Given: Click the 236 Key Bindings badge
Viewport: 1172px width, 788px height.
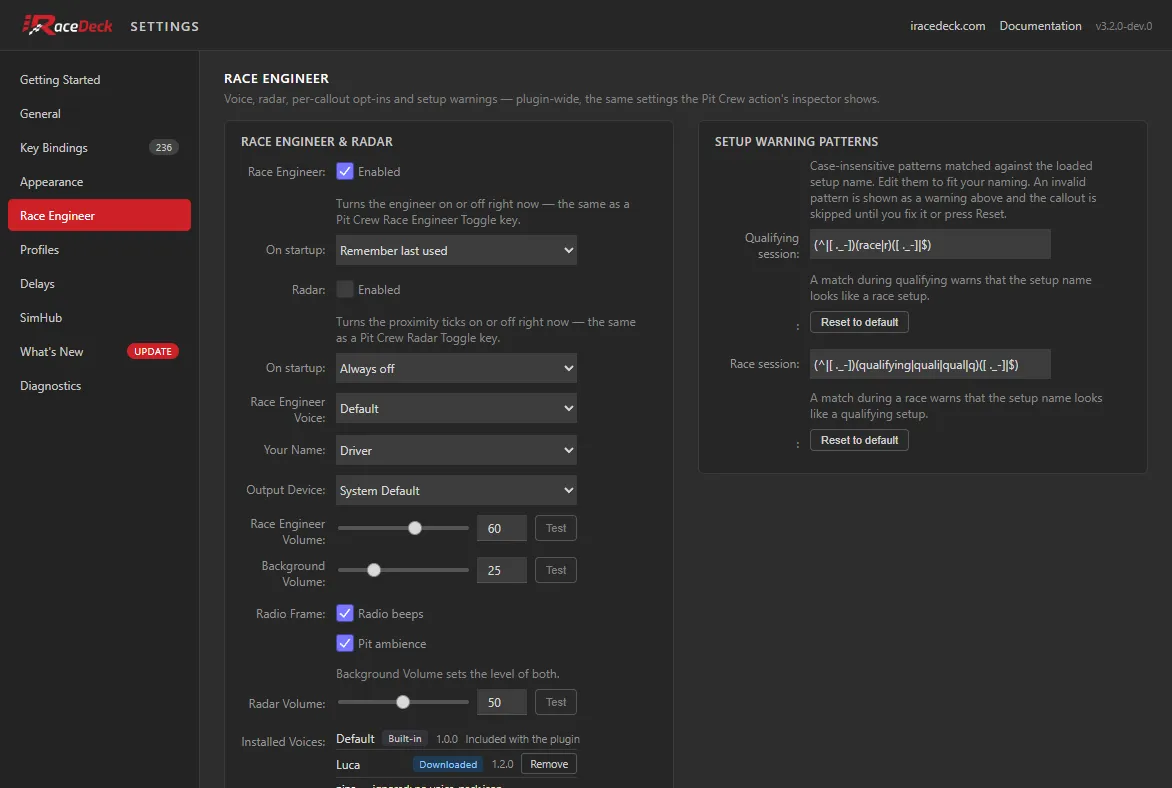Looking at the screenshot, I should click(164, 147).
